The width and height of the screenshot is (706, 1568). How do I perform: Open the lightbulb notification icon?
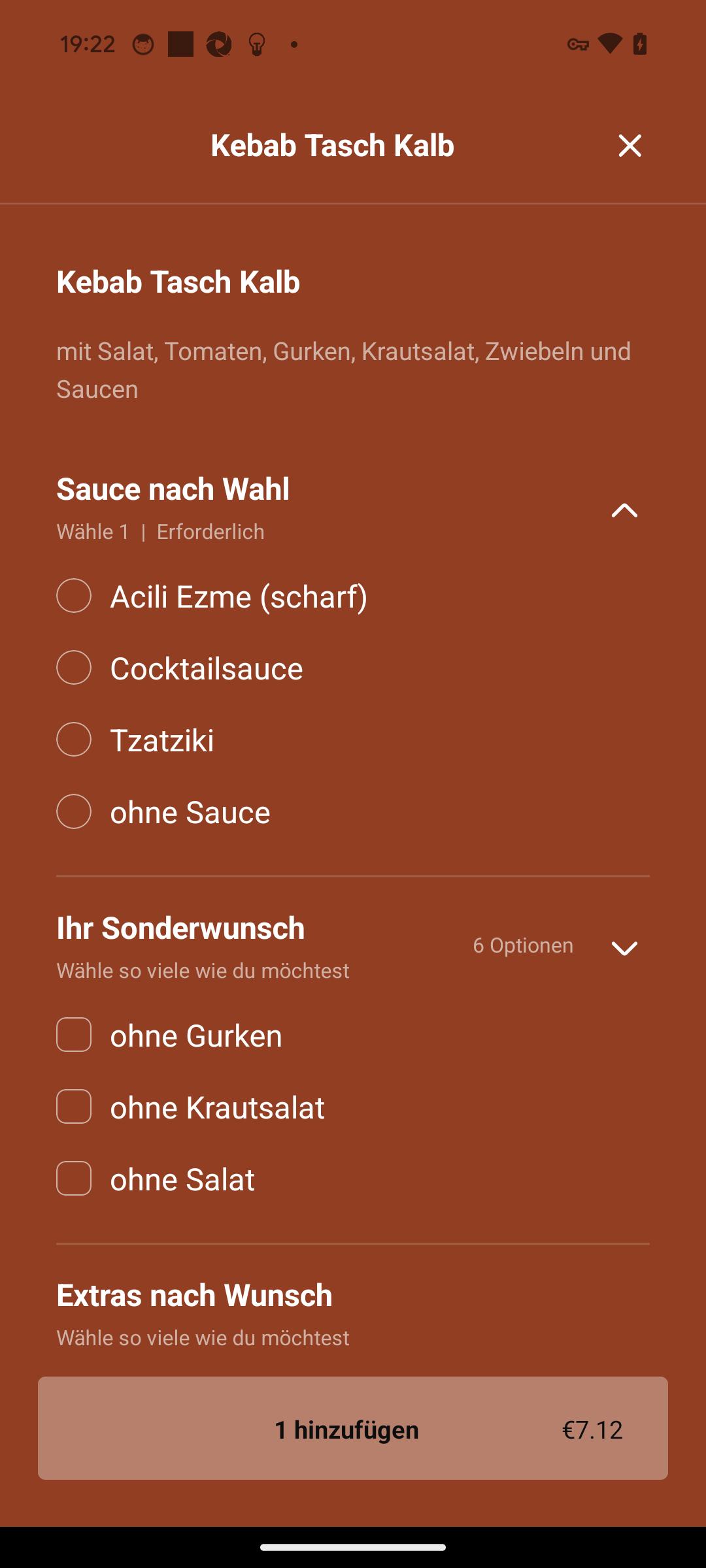point(257,44)
